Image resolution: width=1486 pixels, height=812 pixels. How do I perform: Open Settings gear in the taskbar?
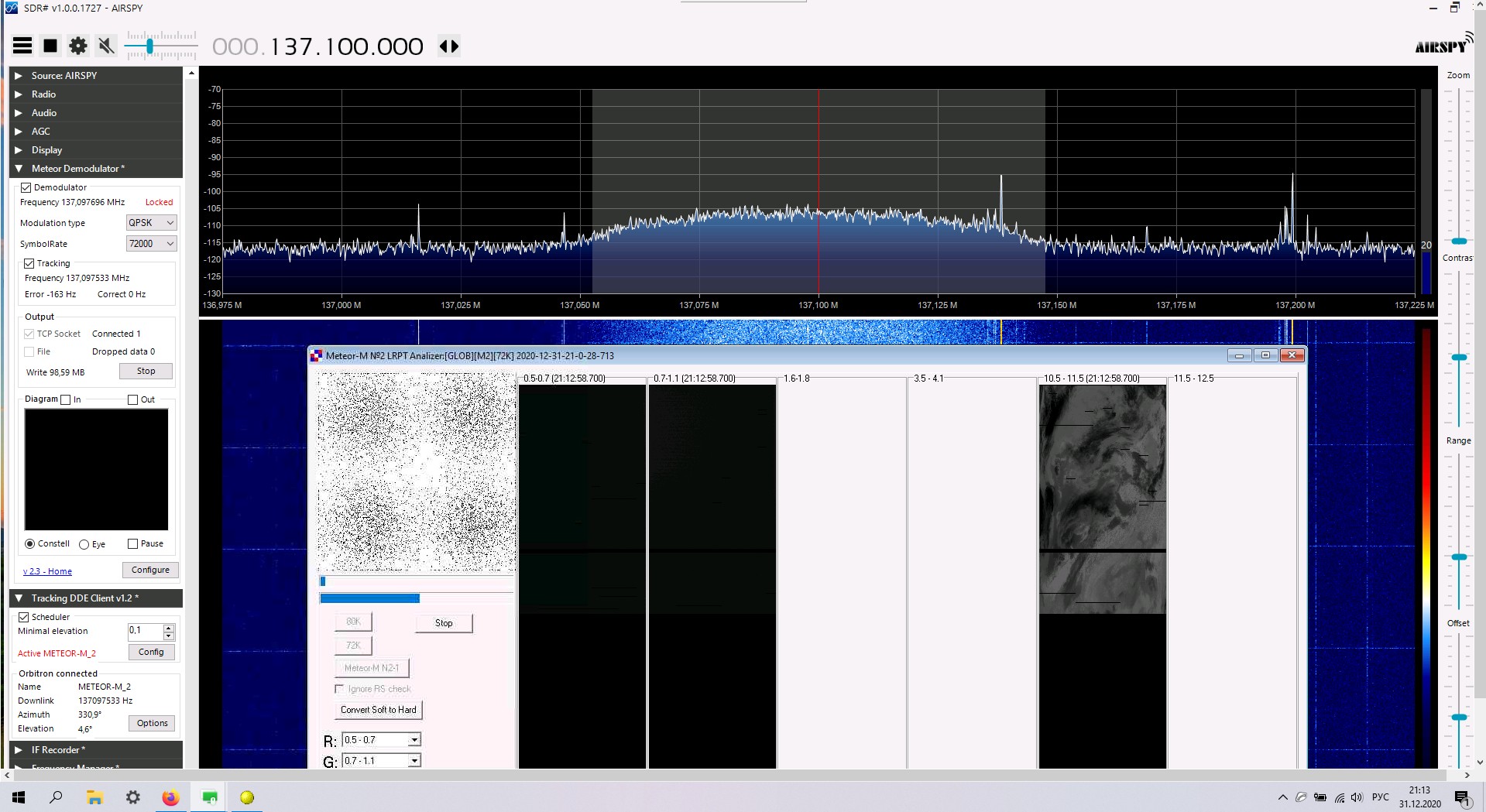click(133, 797)
